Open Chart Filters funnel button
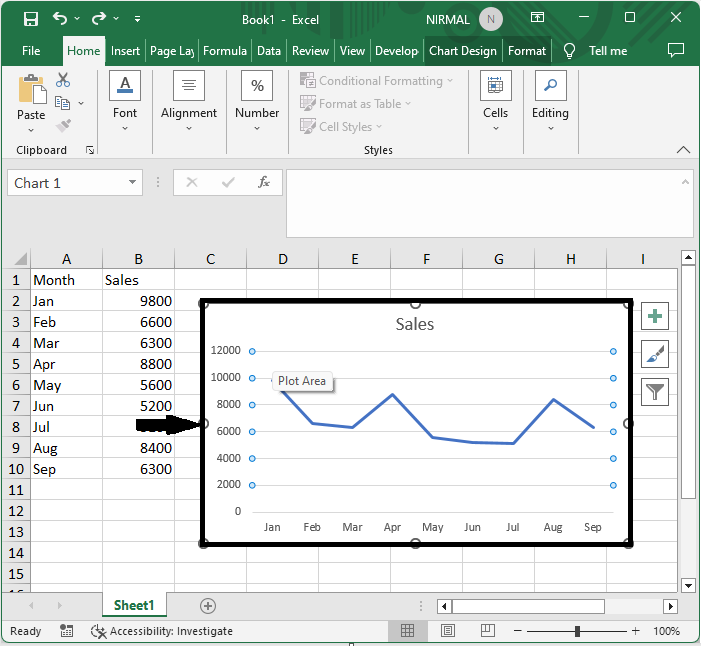701x646 pixels. pyautogui.click(x=655, y=391)
